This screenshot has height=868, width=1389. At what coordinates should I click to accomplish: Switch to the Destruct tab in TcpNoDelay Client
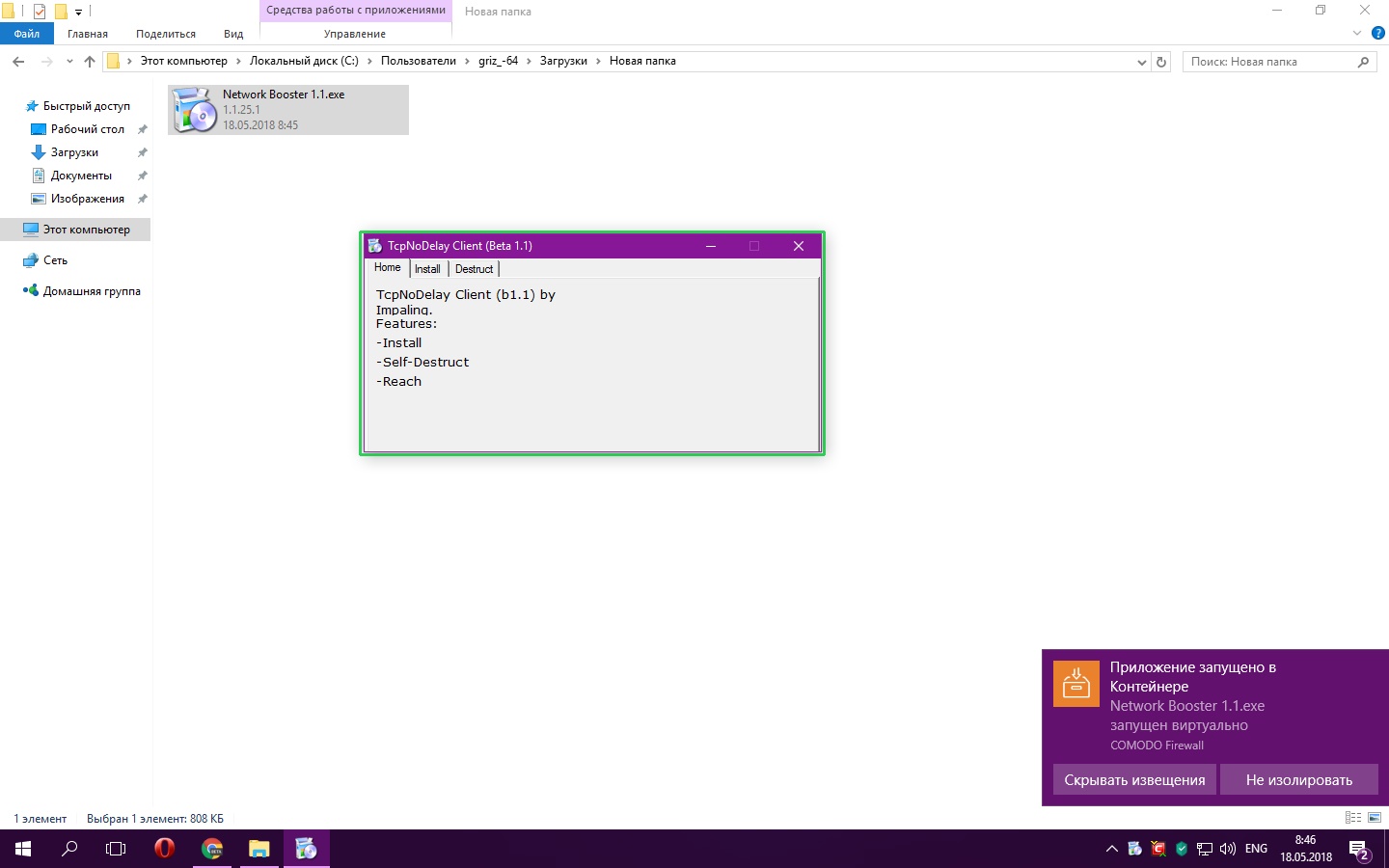click(474, 269)
